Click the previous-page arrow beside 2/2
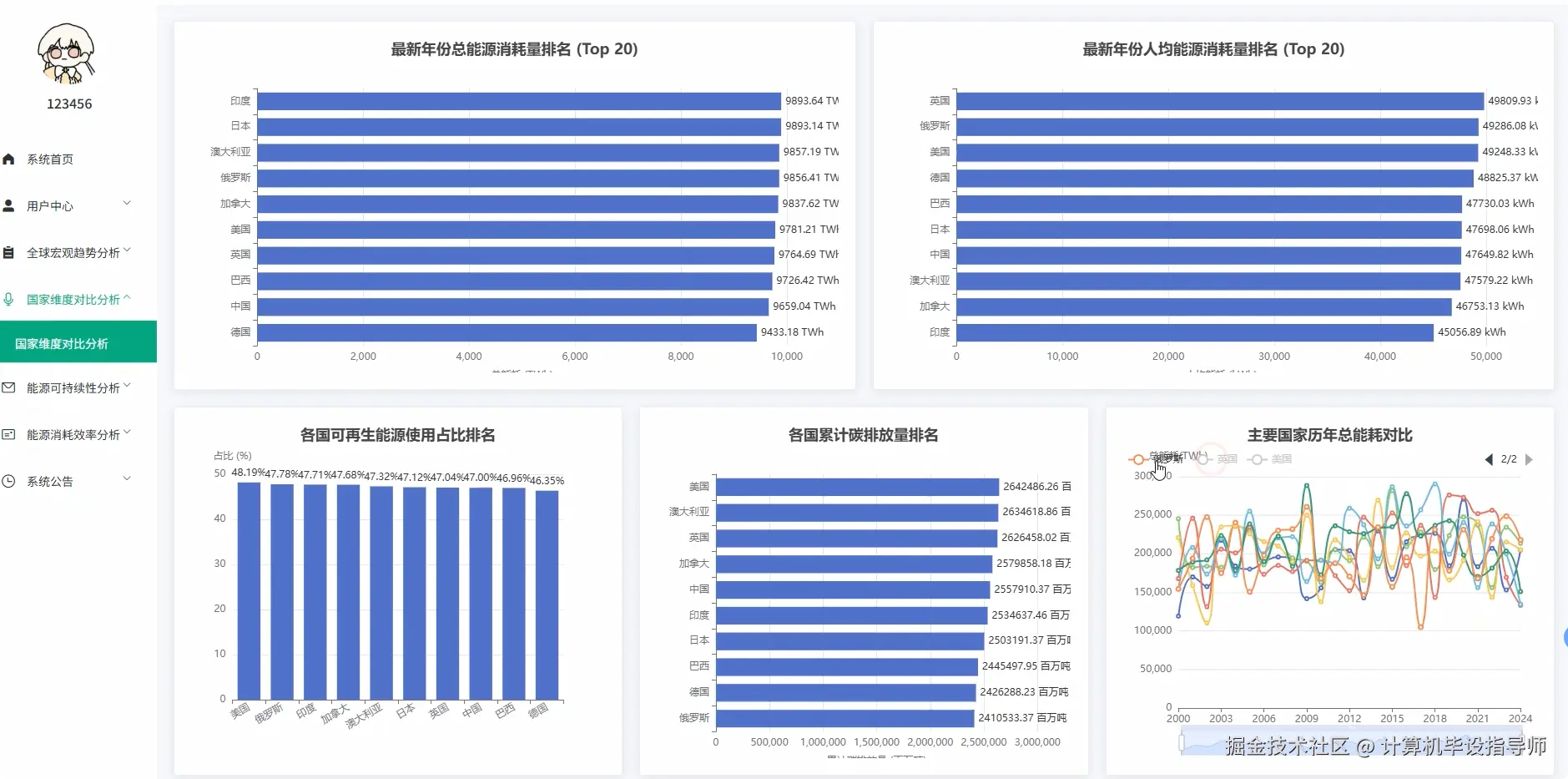 [x=1490, y=459]
